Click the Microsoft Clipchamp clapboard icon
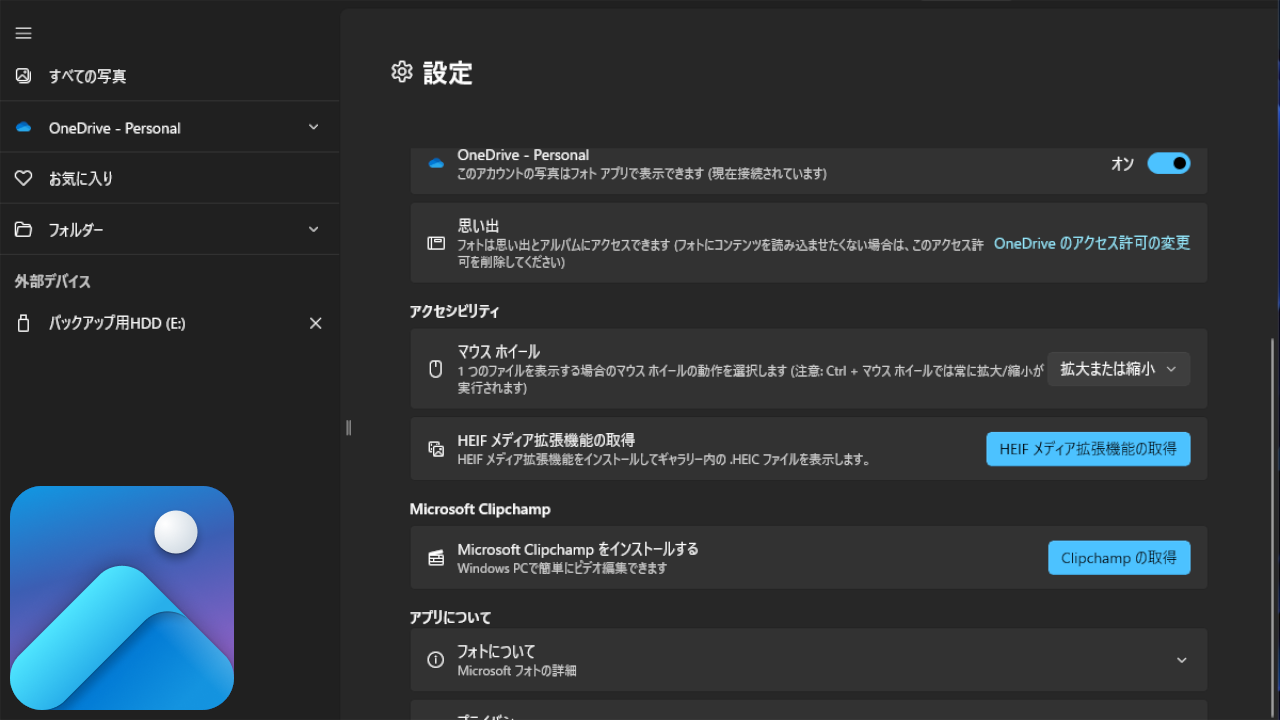This screenshot has width=1280, height=720. (x=436, y=558)
